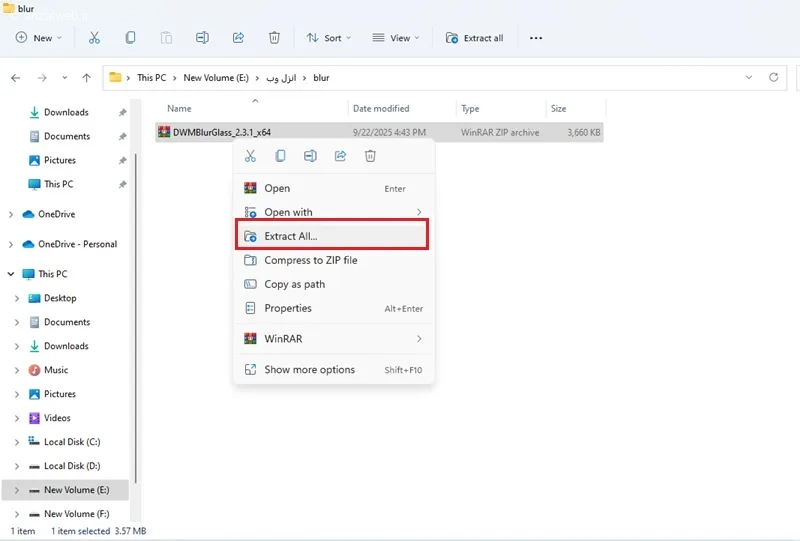
Task: Select Local Disk (D:) in the sidebar
Action: coord(72,466)
